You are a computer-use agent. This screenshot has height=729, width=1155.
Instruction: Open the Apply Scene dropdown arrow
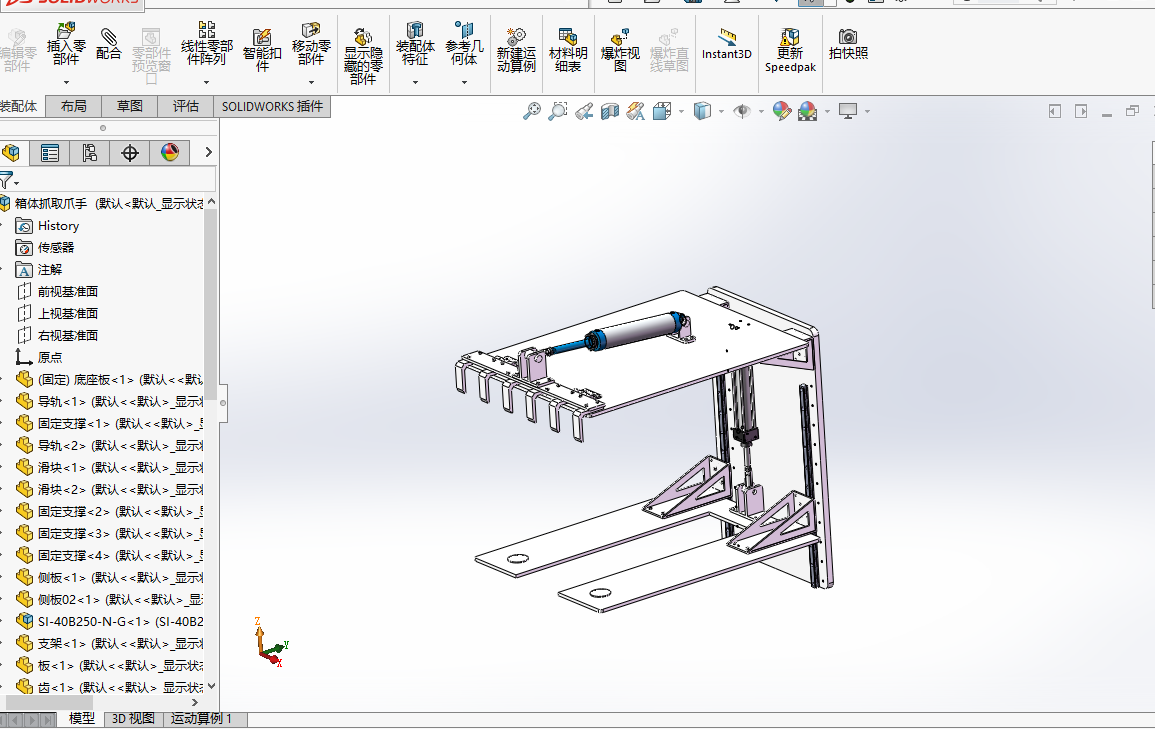(827, 112)
